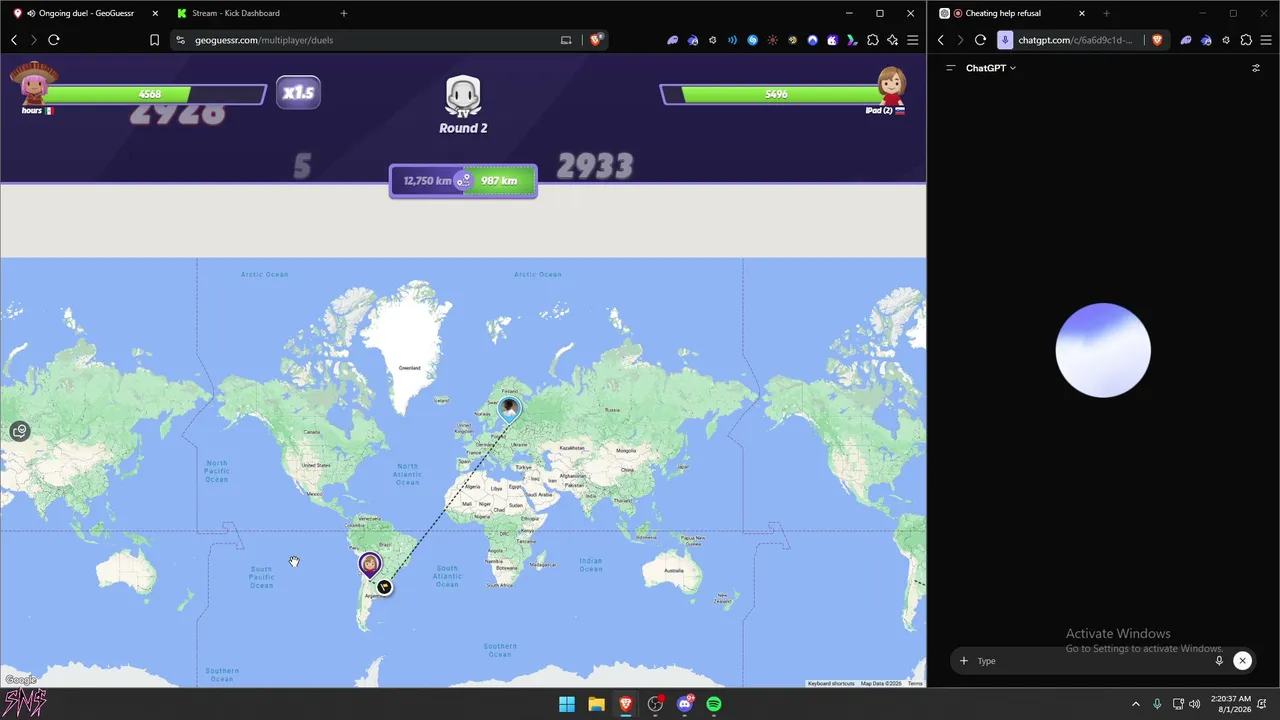Screen dimensions: 1280x720
Task: Click the ChatGPT voice orb
Action: tap(1103, 350)
